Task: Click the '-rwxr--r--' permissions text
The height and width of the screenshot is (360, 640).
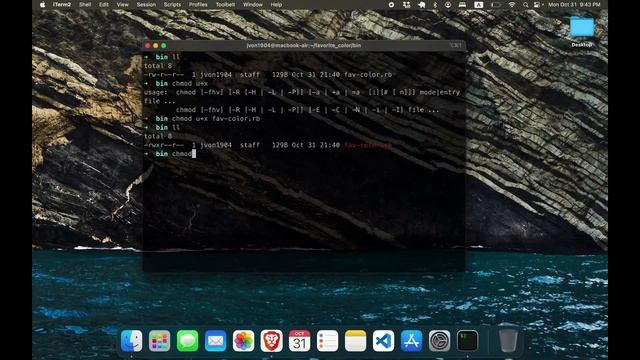Action: point(164,145)
